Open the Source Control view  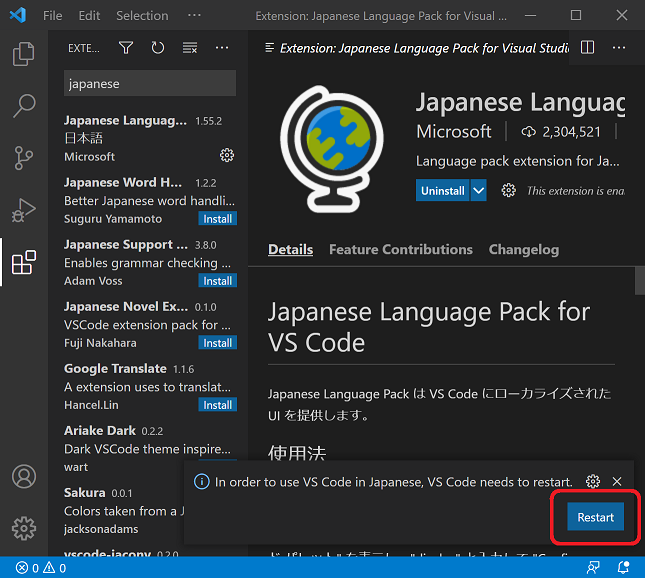[x=23, y=158]
